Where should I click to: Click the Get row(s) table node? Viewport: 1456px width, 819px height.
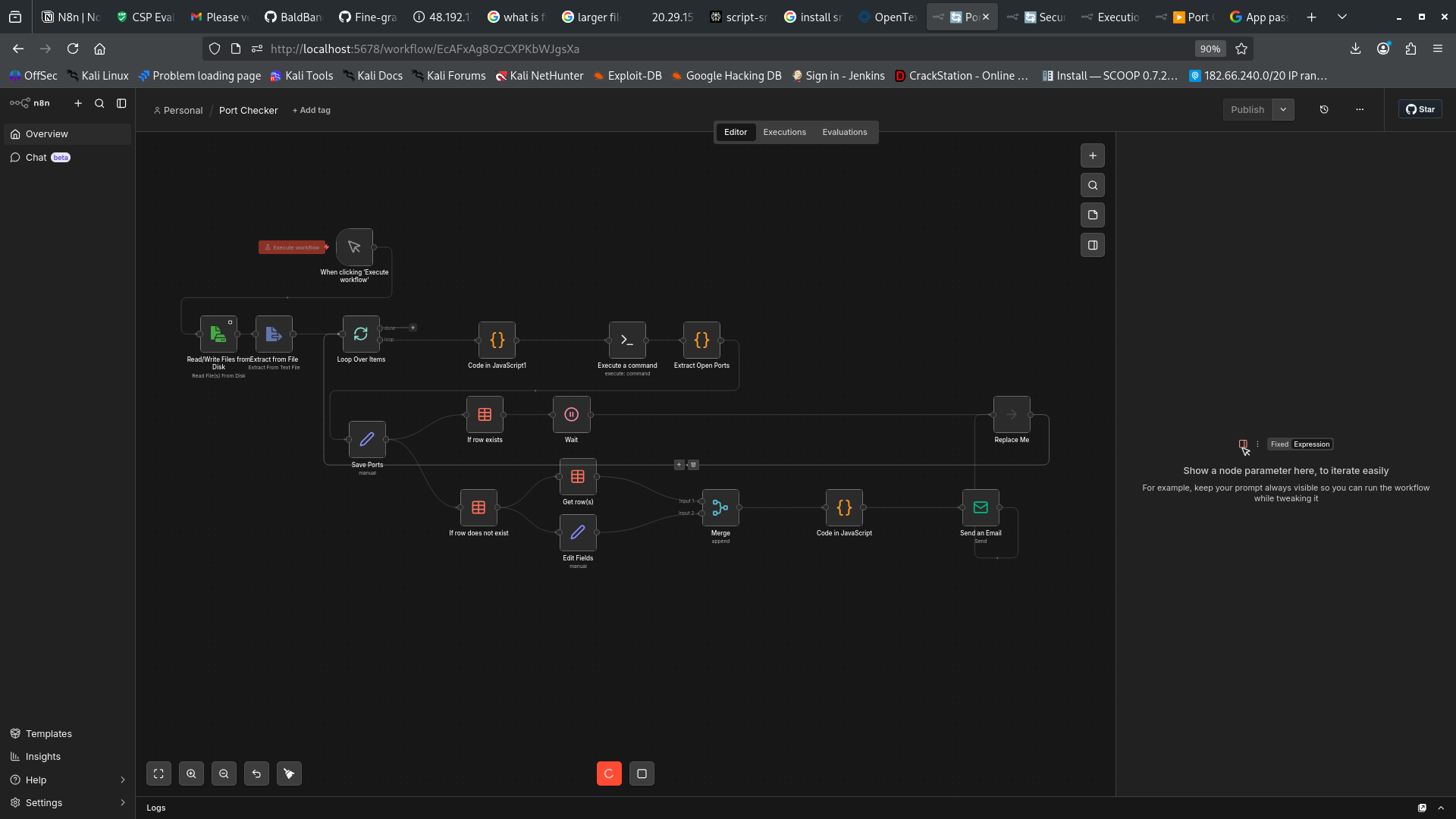578,477
